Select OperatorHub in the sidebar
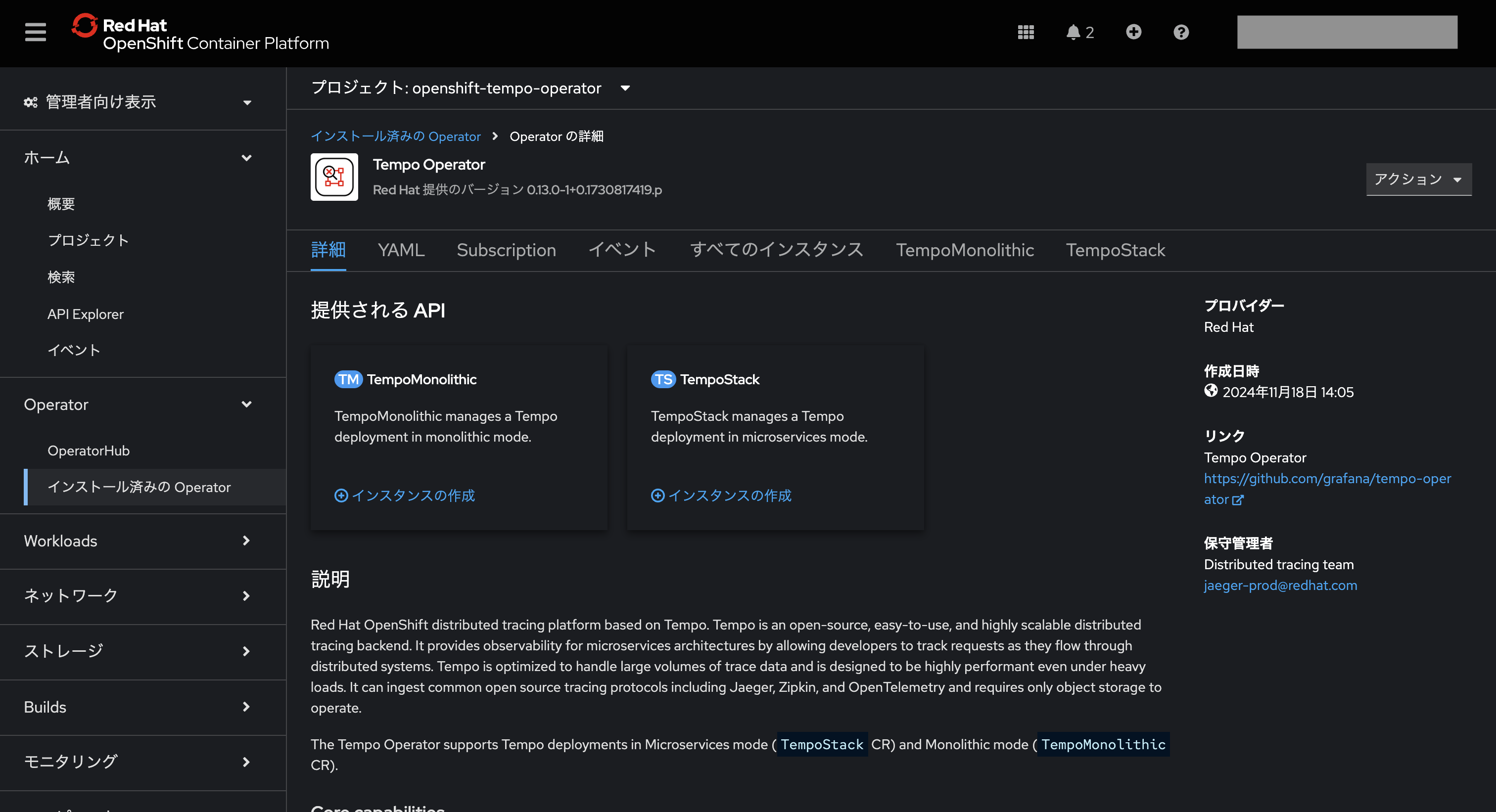 click(88, 451)
